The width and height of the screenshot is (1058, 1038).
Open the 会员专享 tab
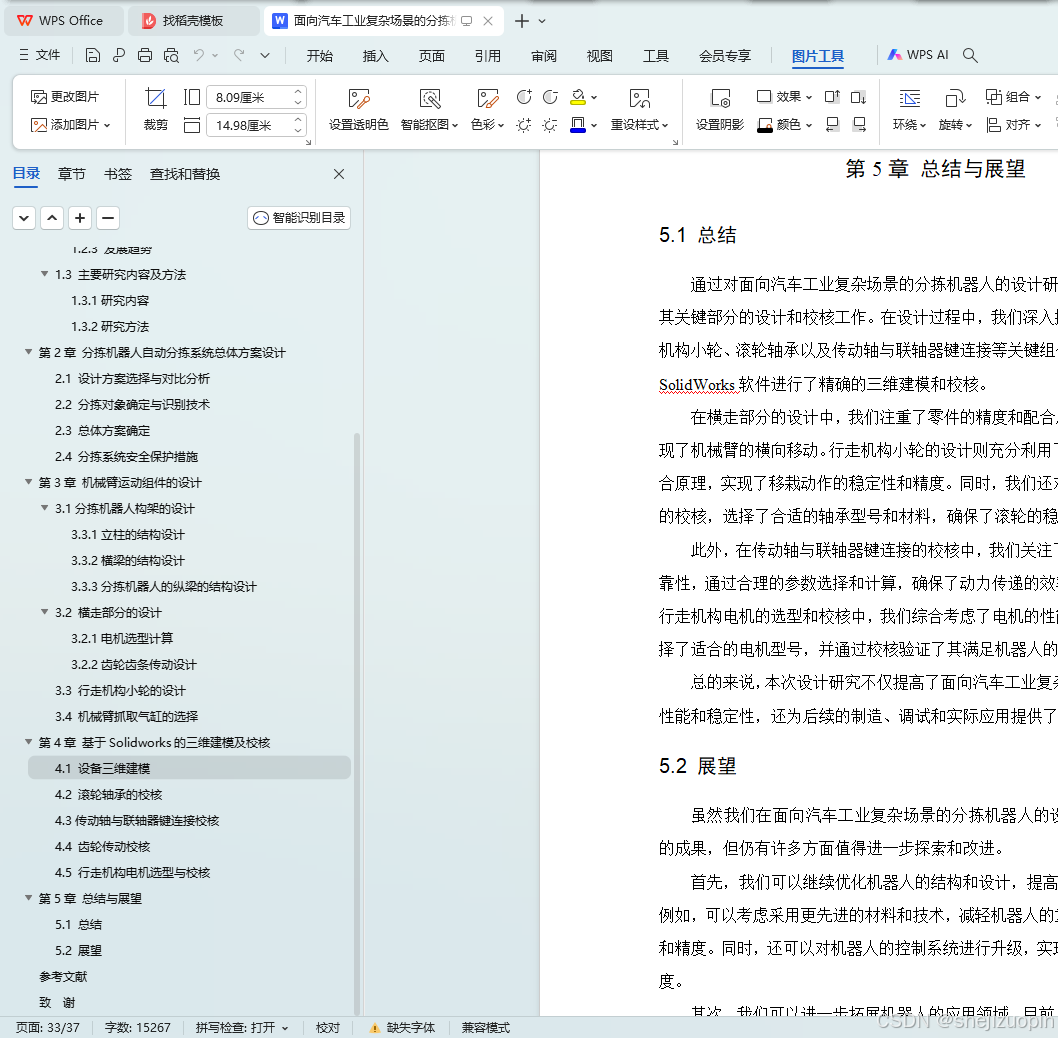tap(725, 56)
